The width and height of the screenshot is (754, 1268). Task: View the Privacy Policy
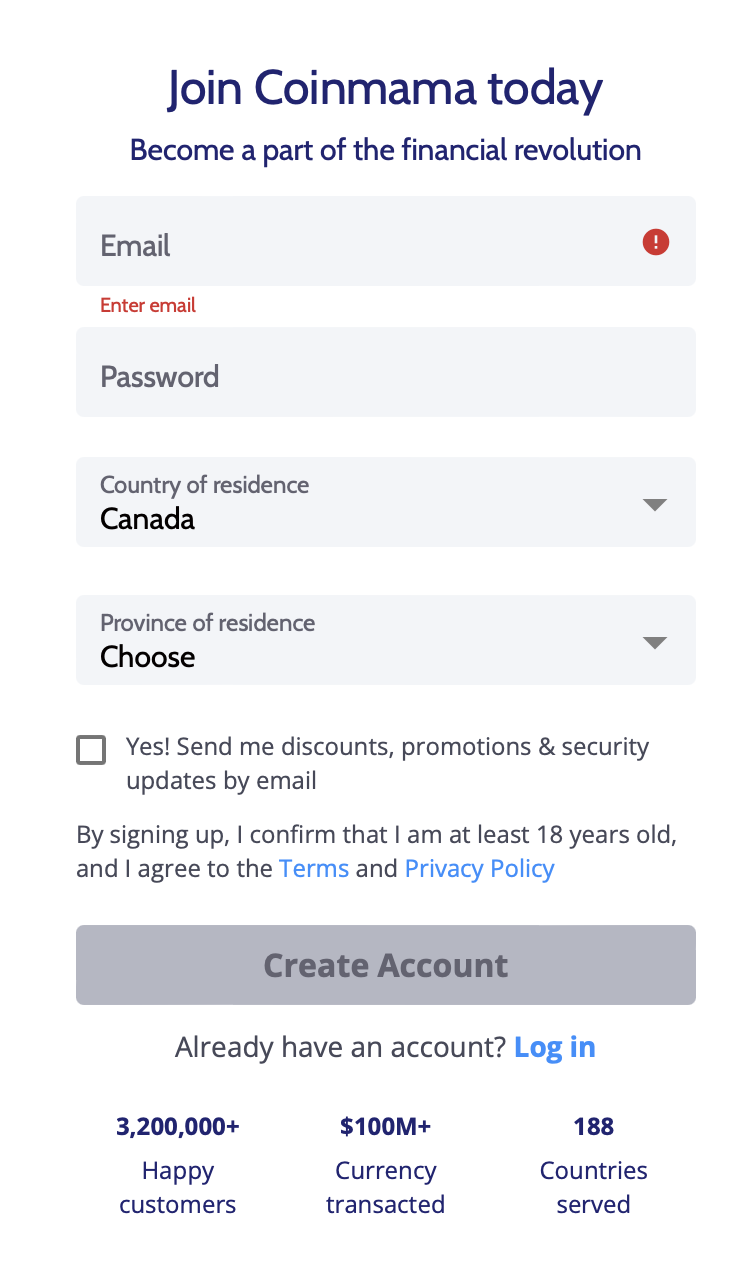[x=479, y=868]
